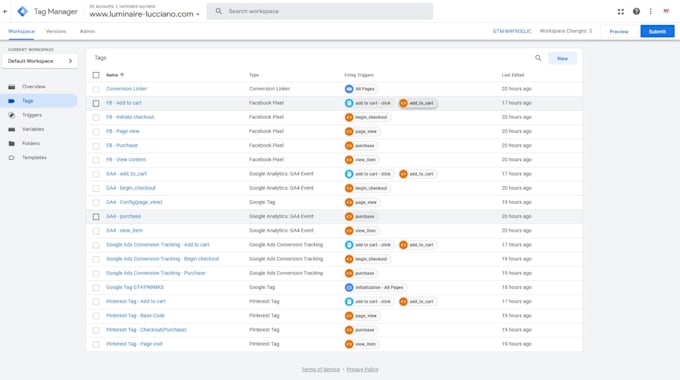
Task: Click the Folders sidebar icon
Action: tap(12, 144)
